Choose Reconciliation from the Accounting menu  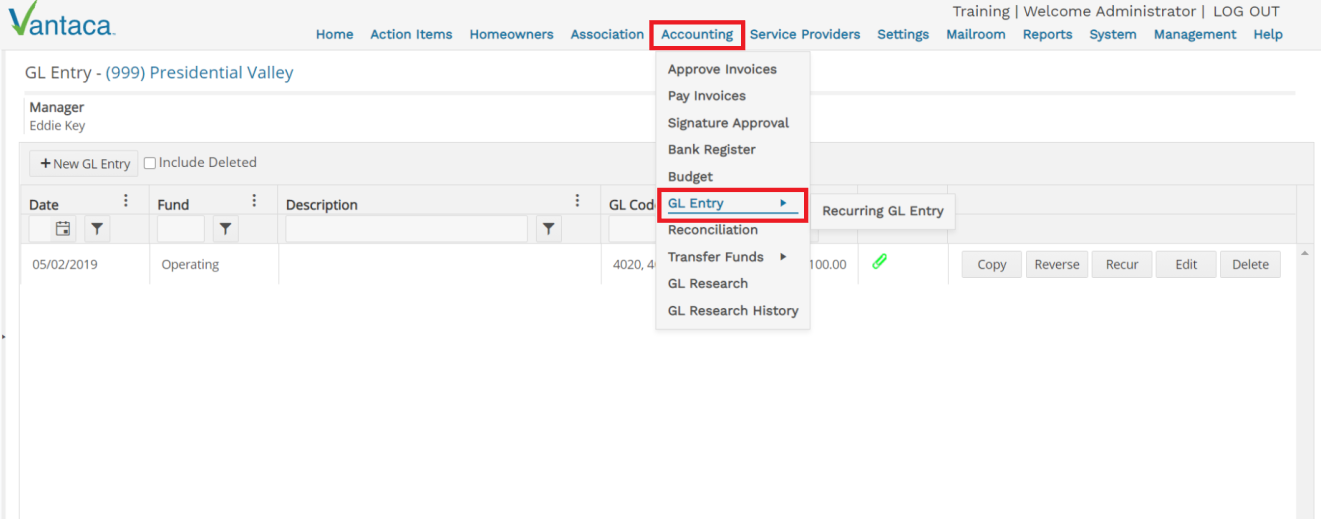tap(713, 230)
